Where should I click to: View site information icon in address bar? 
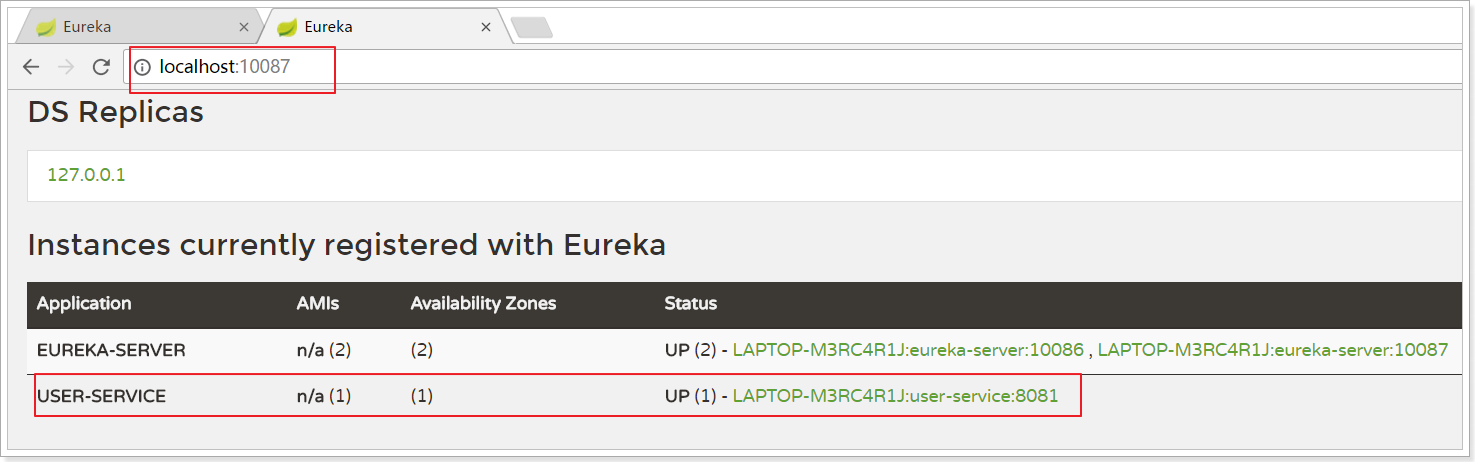click(143, 67)
